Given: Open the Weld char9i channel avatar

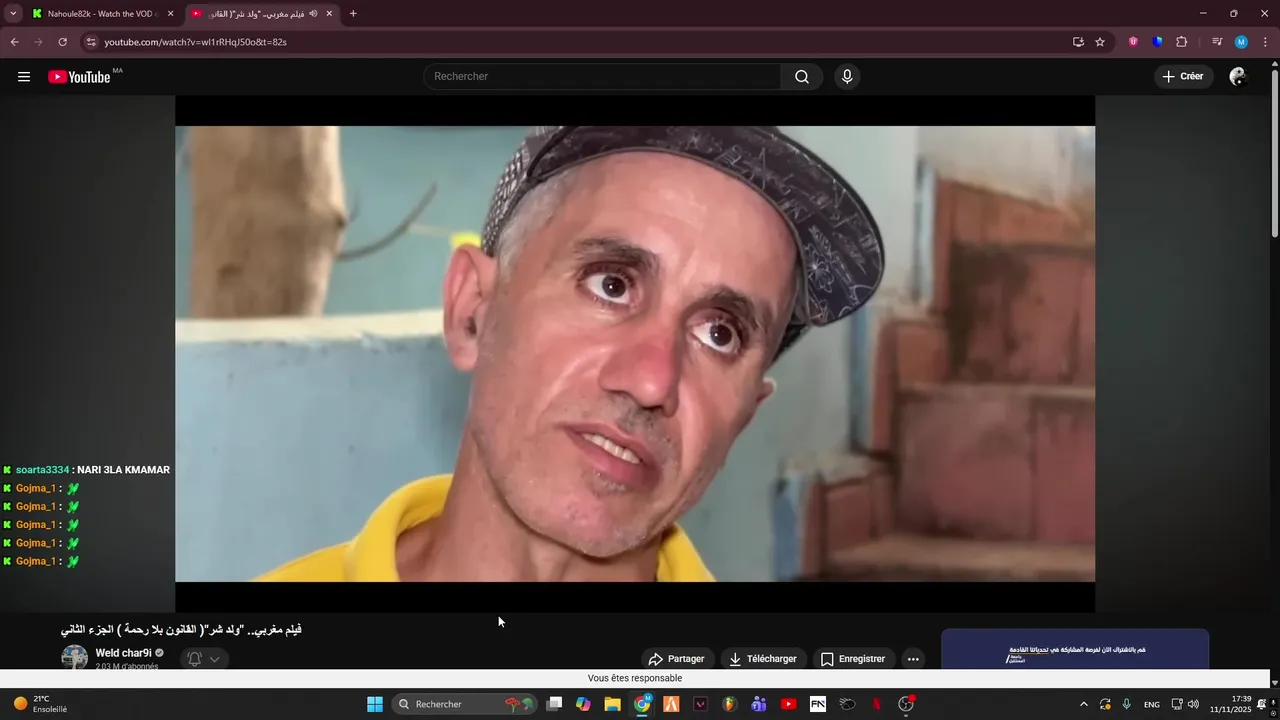Looking at the screenshot, I should 75,657.
